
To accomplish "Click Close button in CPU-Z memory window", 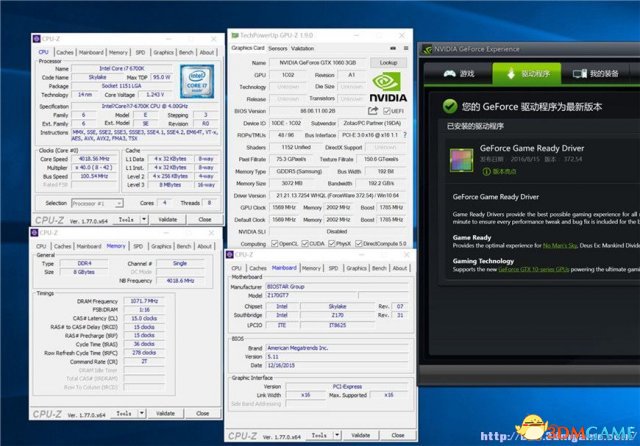I will (x=202, y=413).
